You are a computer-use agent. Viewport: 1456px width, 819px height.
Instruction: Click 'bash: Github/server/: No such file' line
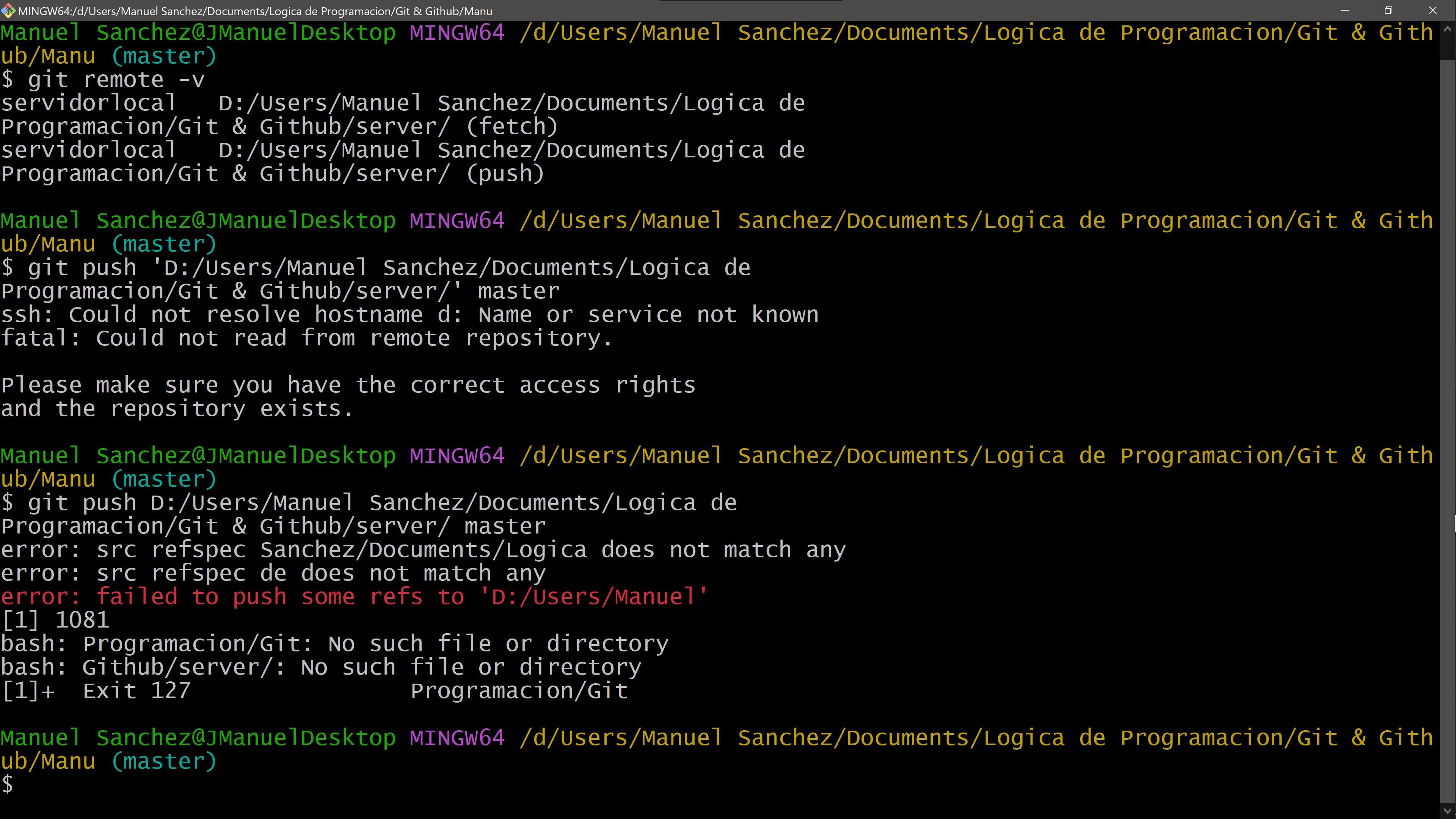[321, 667]
